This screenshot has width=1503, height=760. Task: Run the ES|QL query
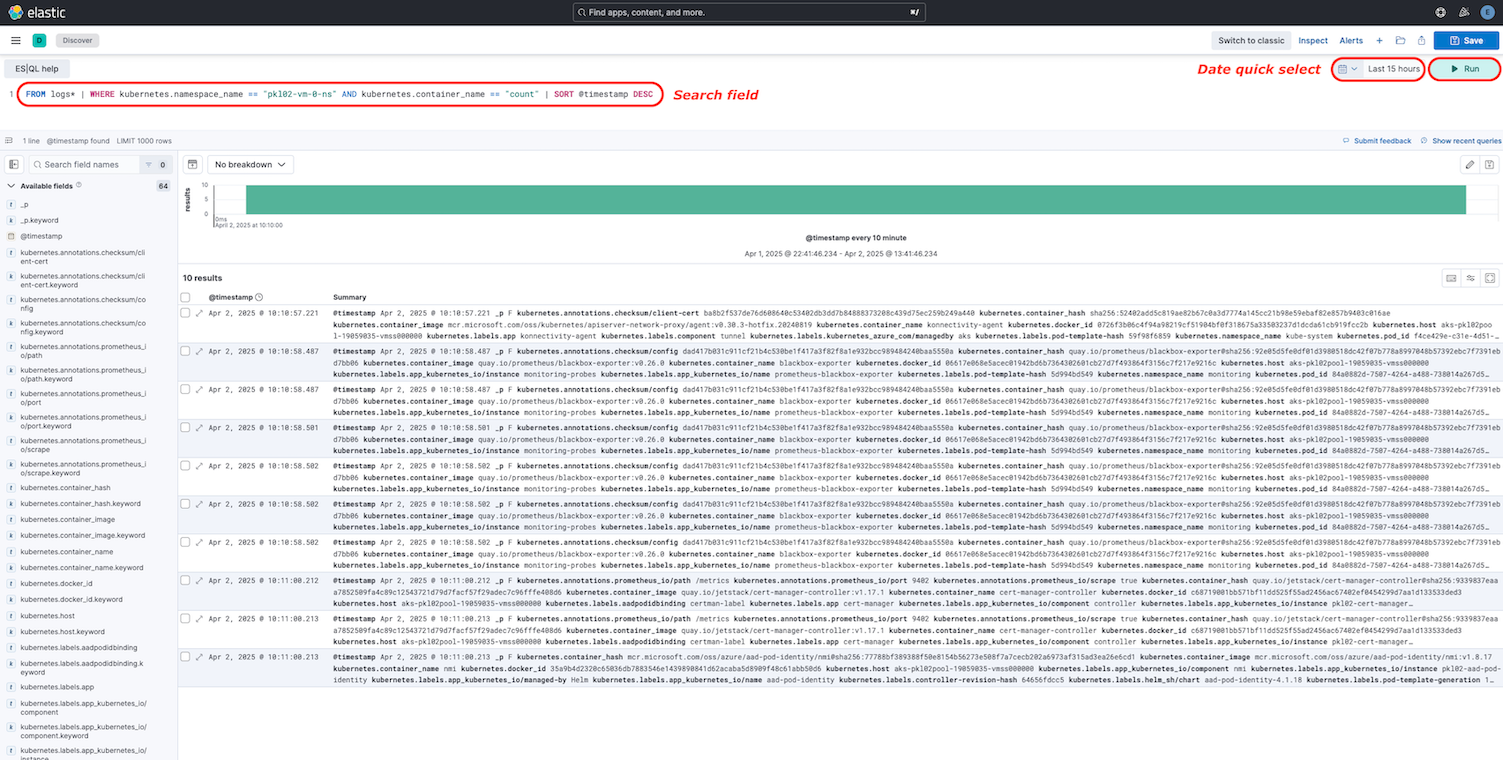pos(1464,68)
